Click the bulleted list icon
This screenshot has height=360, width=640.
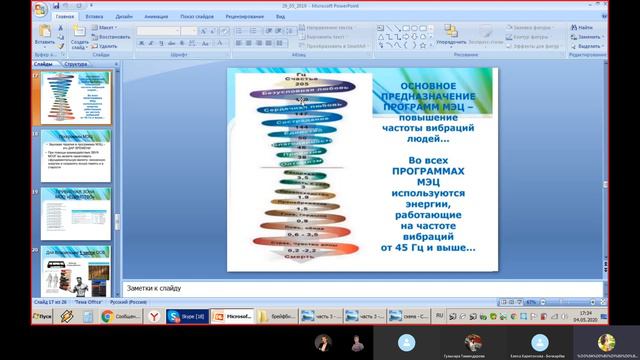click(x=240, y=31)
